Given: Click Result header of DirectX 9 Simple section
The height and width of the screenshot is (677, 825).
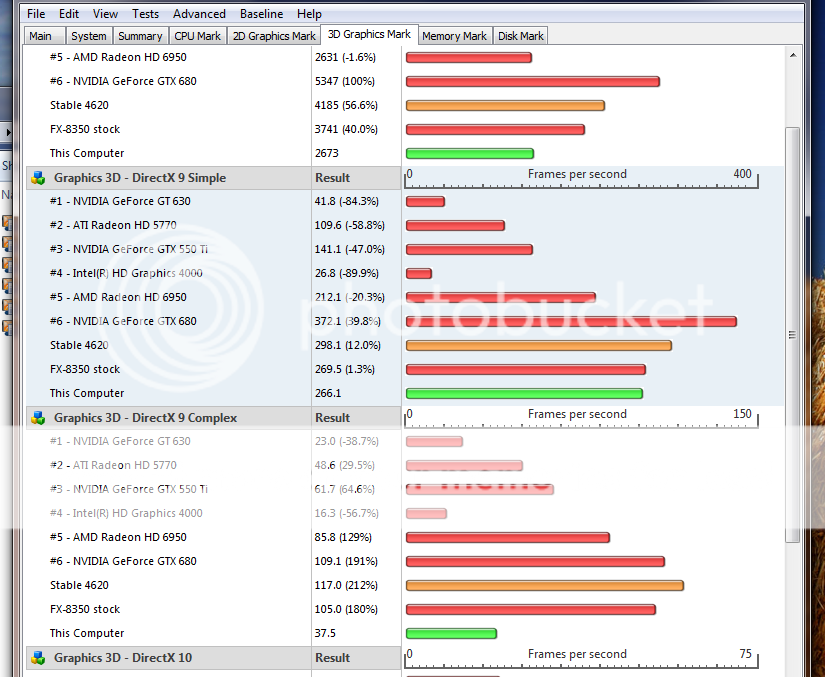Looking at the screenshot, I should [333, 178].
